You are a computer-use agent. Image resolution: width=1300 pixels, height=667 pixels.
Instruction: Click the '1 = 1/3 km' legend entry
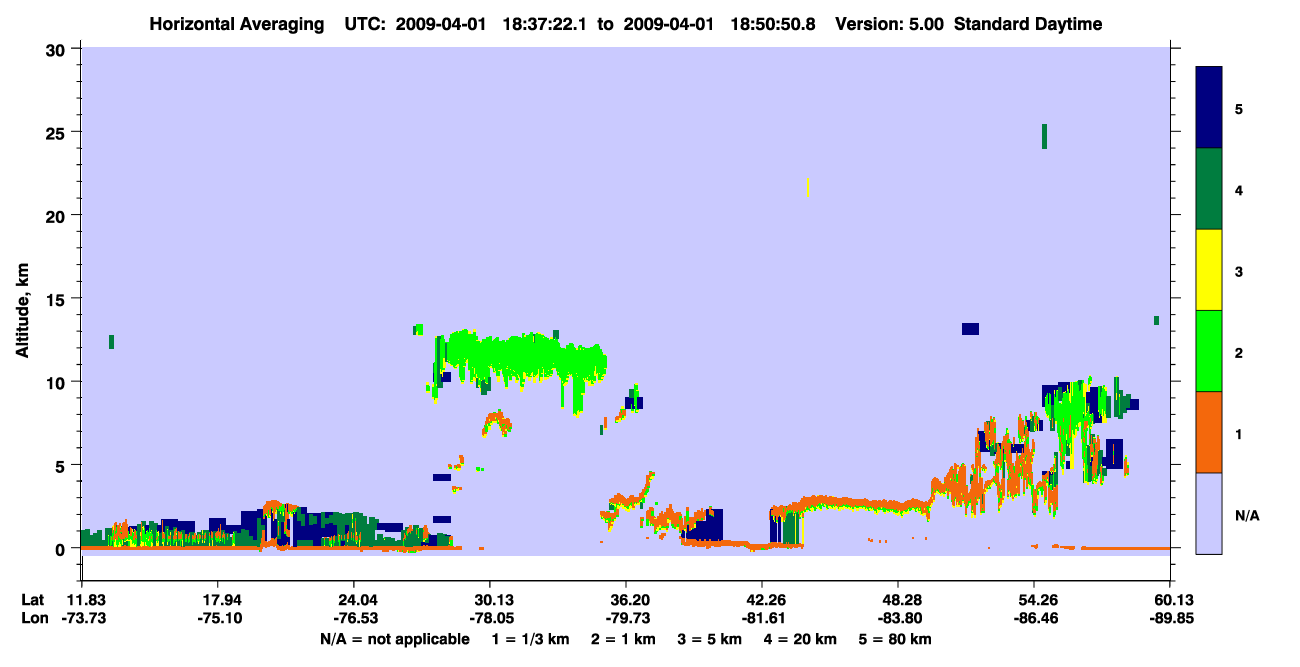tap(529, 639)
